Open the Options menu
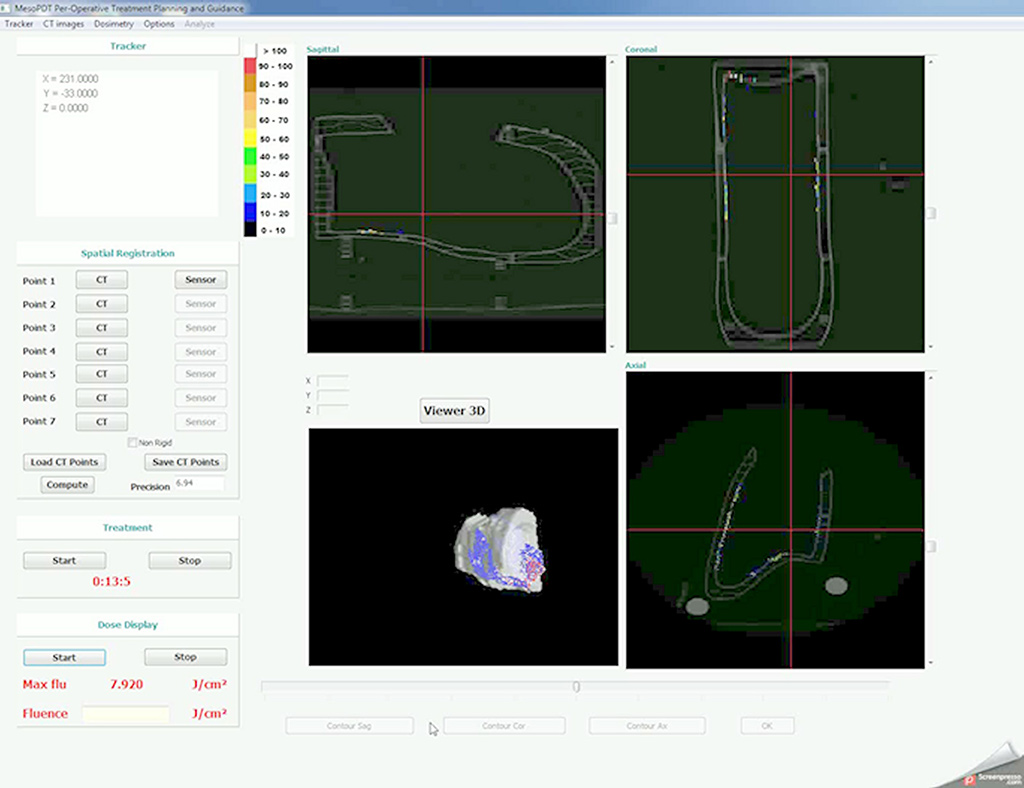This screenshot has width=1024, height=788. tap(159, 24)
